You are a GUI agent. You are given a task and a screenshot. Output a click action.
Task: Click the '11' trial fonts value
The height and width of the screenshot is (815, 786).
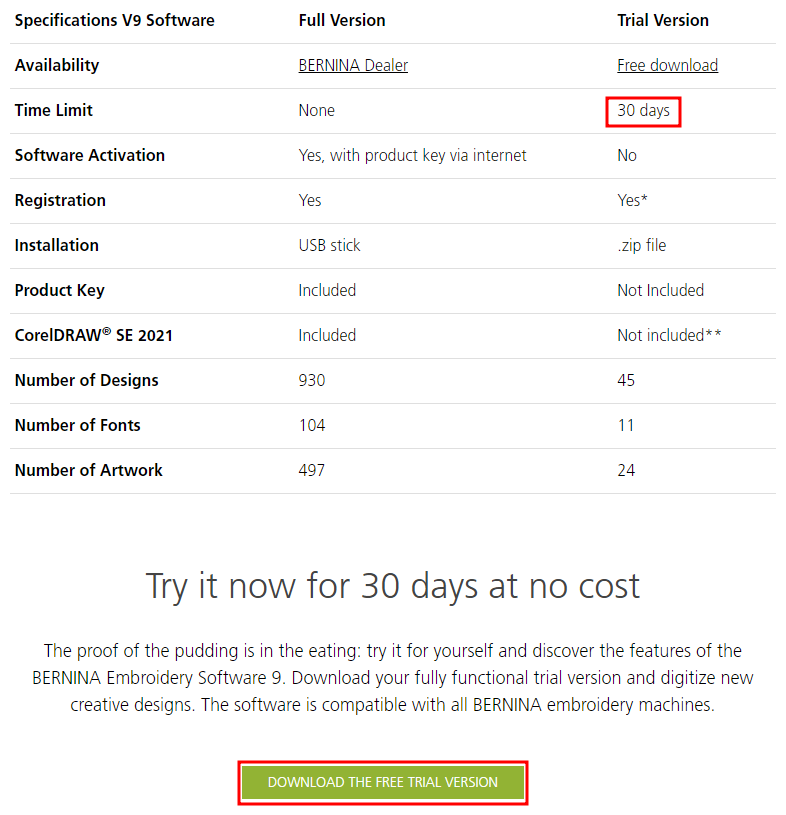(x=626, y=425)
